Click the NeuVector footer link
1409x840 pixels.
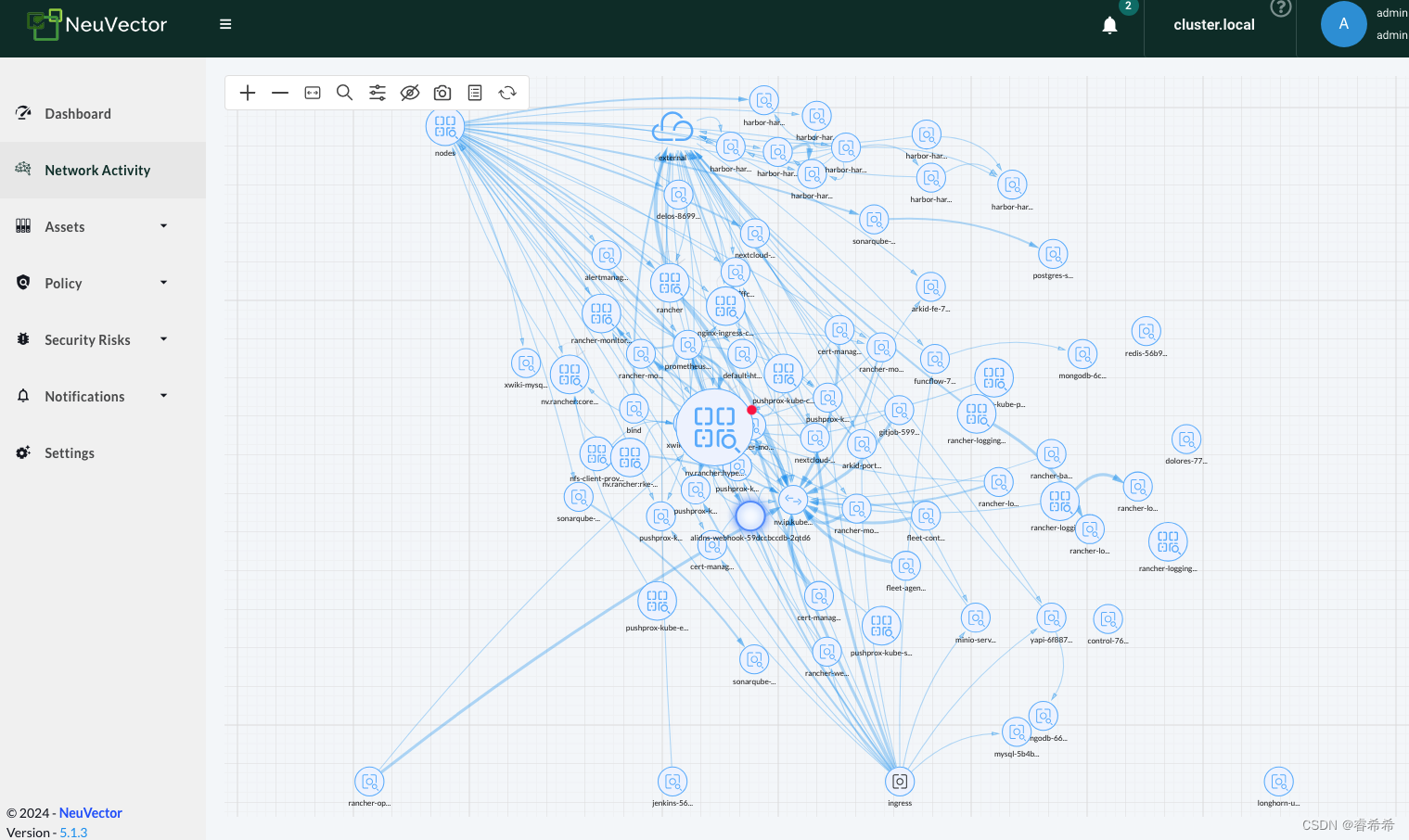pos(90,813)
